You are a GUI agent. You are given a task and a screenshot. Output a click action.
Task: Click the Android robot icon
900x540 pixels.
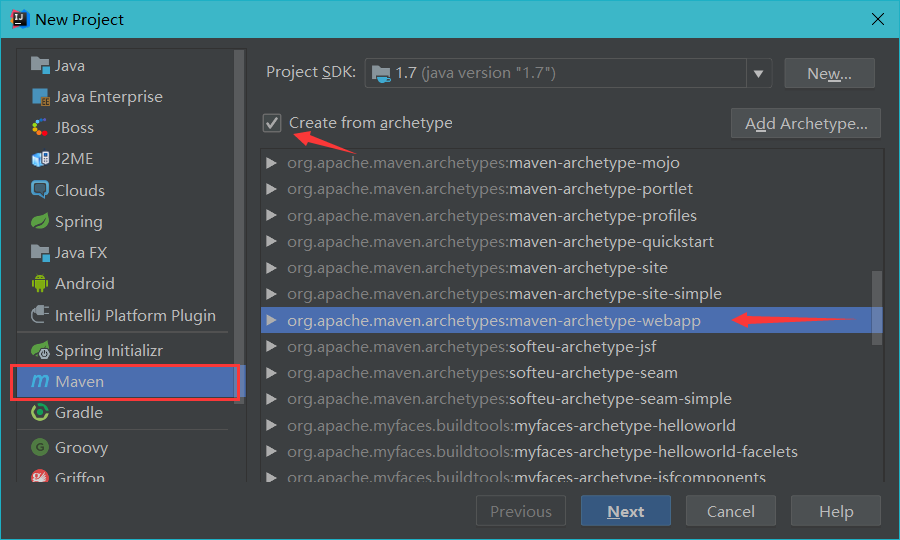pyautogui.click(x=40, y=283)
